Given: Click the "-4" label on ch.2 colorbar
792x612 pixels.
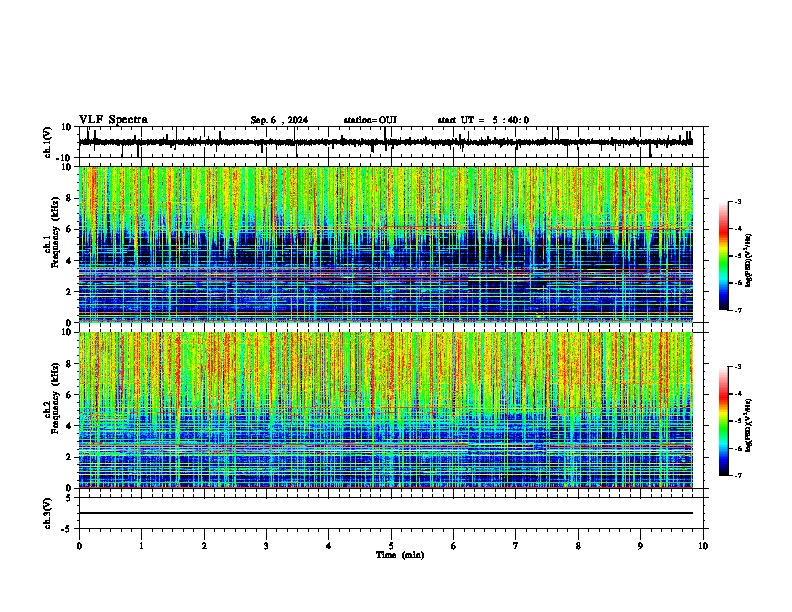Looking at the screenshot, I should [738, 394].
